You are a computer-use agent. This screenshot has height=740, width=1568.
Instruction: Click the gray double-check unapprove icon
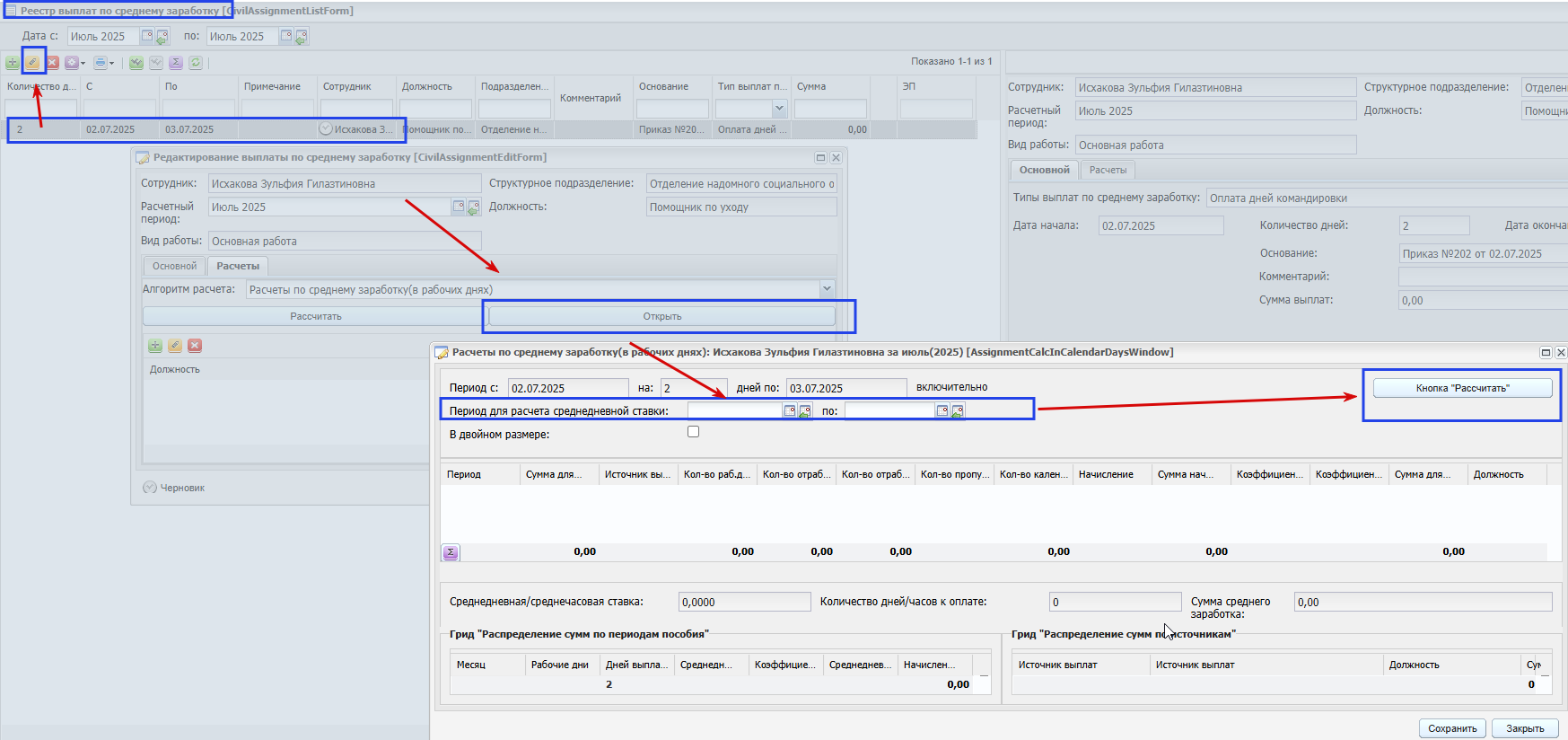click(156, 63)
